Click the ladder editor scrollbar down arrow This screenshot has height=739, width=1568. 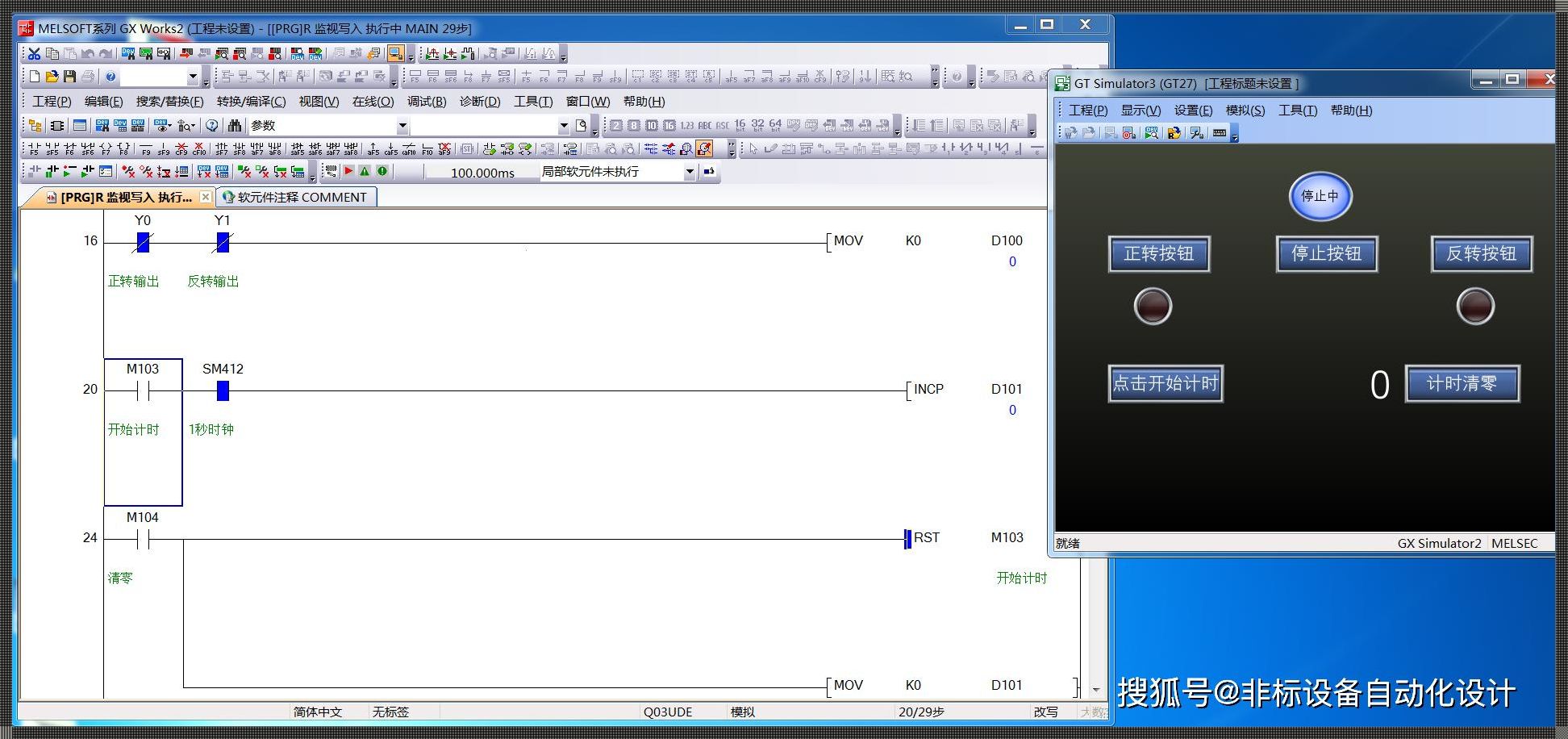(1095, 690)
